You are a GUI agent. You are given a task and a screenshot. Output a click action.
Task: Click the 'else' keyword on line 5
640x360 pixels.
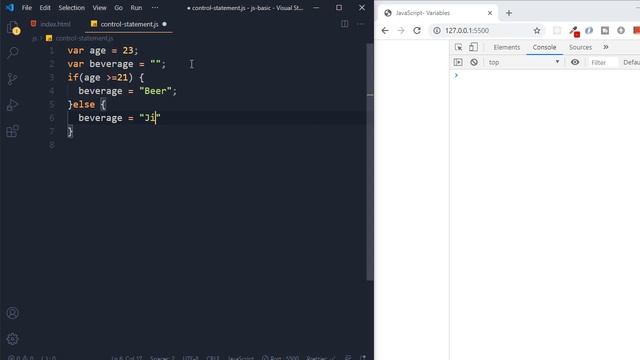84,104
